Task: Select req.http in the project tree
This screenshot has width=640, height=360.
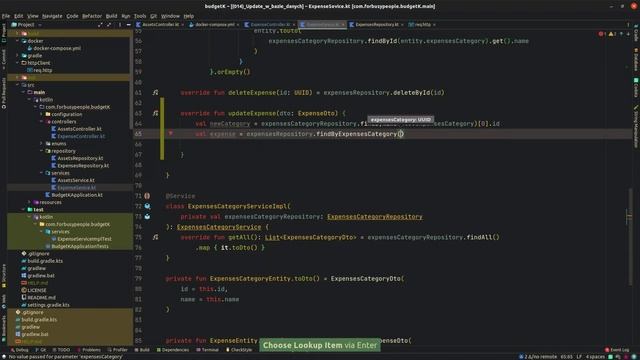Action: [x=42, y=70]
